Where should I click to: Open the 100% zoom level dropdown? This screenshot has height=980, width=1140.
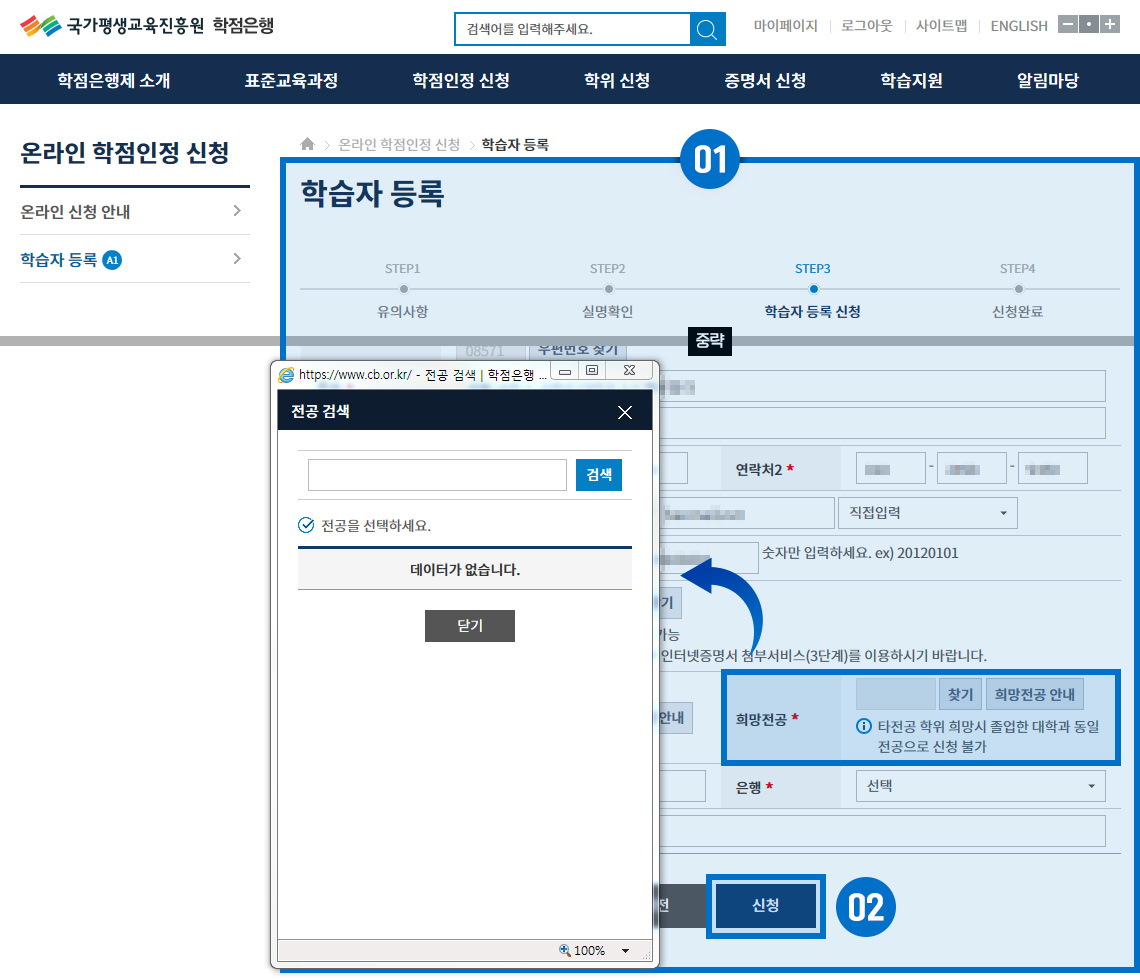pyautogui.click(x=626, y=951)
